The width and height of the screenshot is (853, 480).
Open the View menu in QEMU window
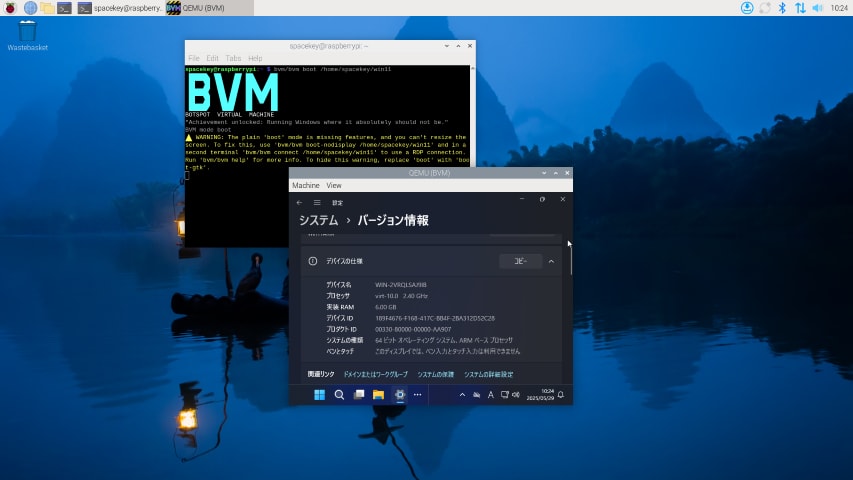tap(334, 186)
